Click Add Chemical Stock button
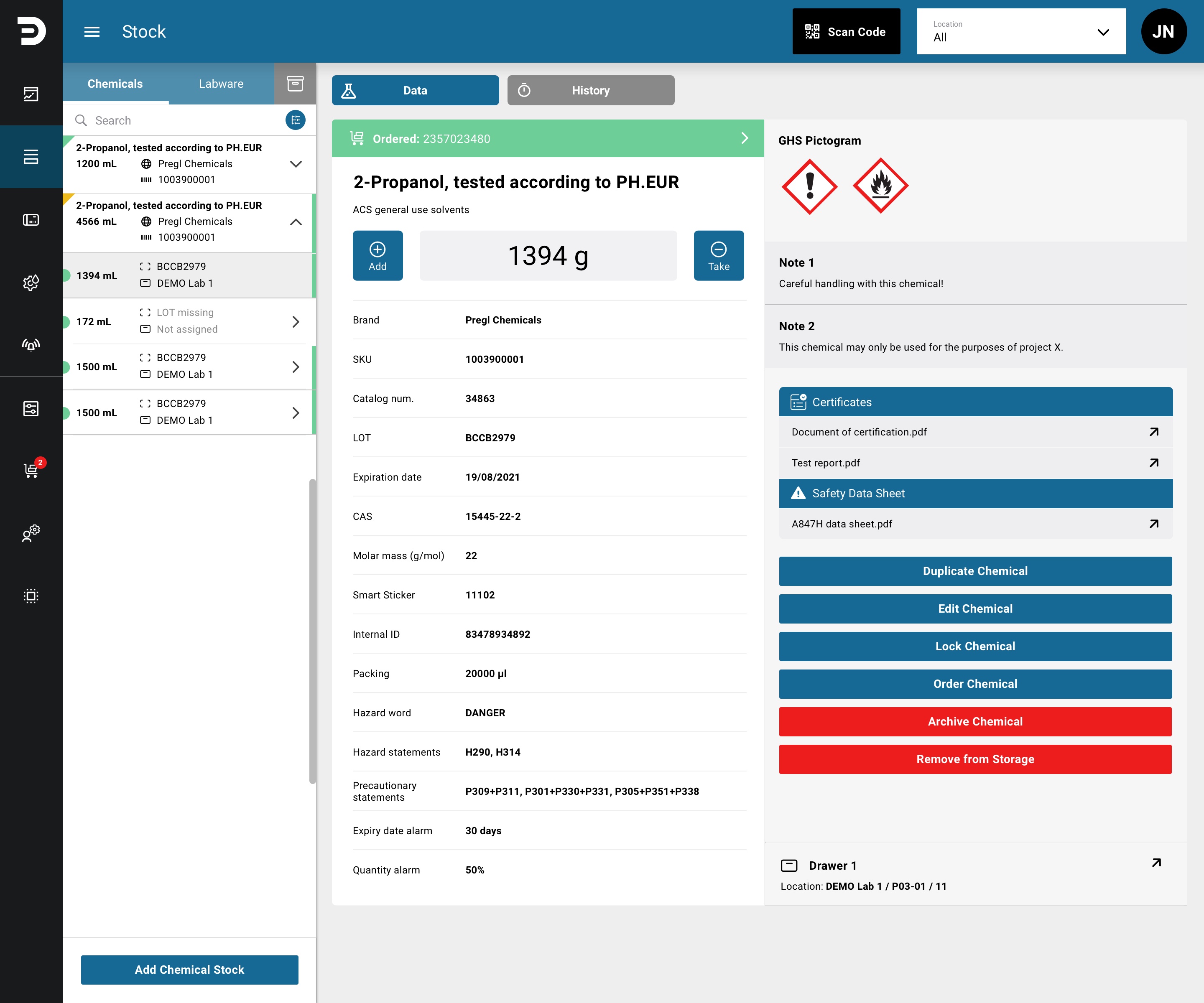Screen dimensions: 1204x1003 click(189, 970)
